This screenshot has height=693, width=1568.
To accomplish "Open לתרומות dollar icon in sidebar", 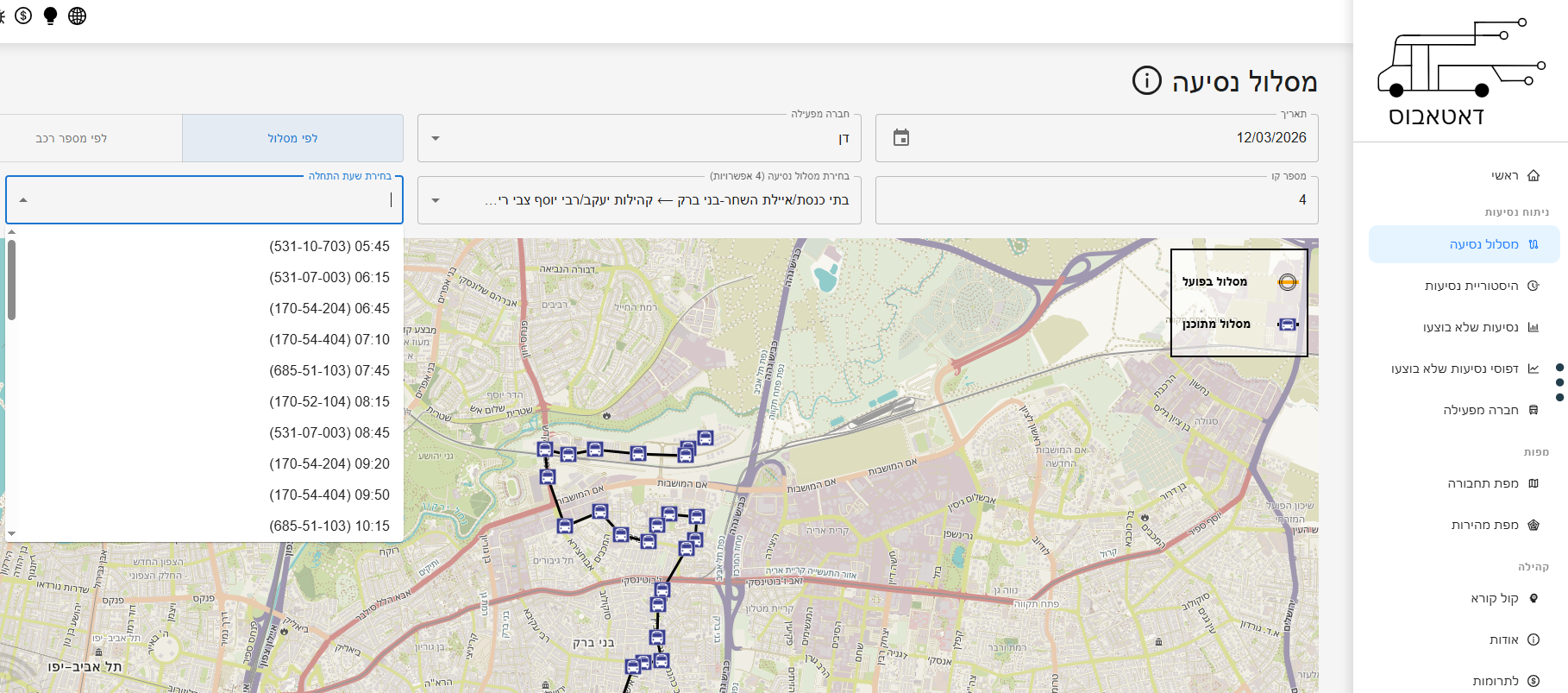I will [1534, 682].
